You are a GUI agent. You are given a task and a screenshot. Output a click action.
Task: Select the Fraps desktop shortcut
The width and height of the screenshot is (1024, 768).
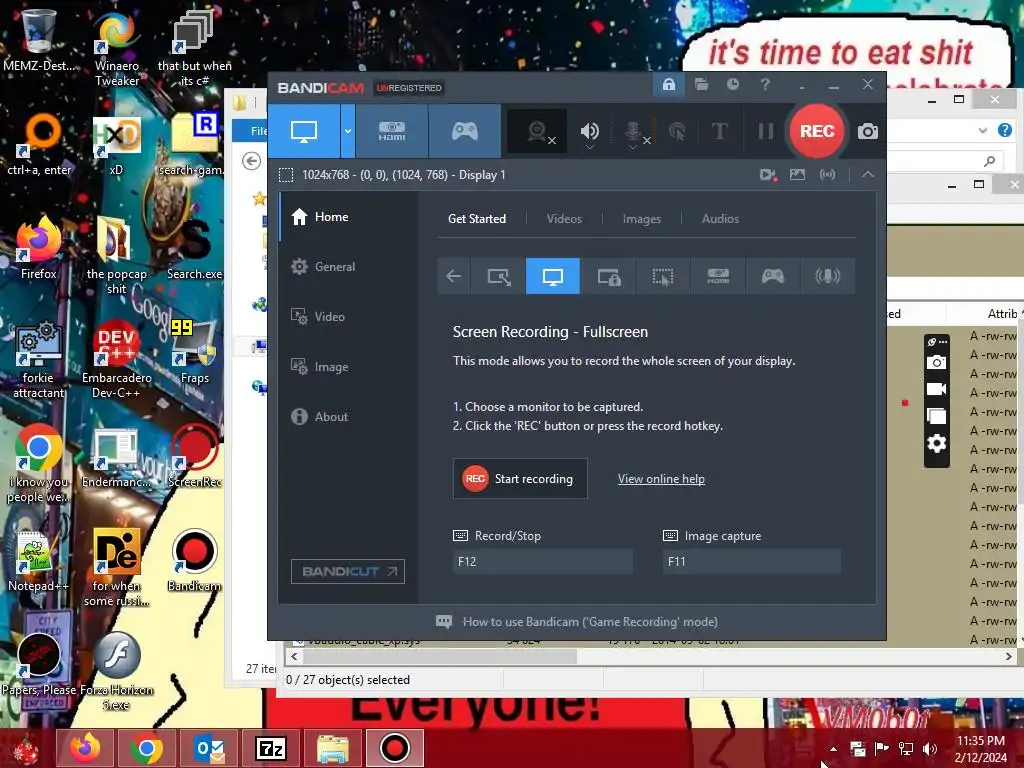[x=194, y=353]
